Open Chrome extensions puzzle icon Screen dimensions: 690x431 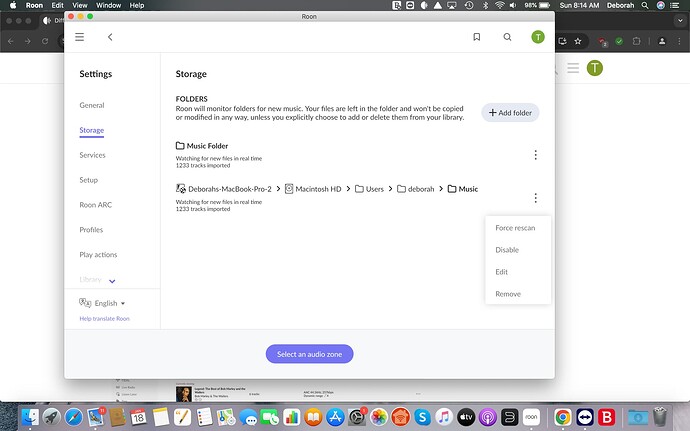tap(636, 41)
